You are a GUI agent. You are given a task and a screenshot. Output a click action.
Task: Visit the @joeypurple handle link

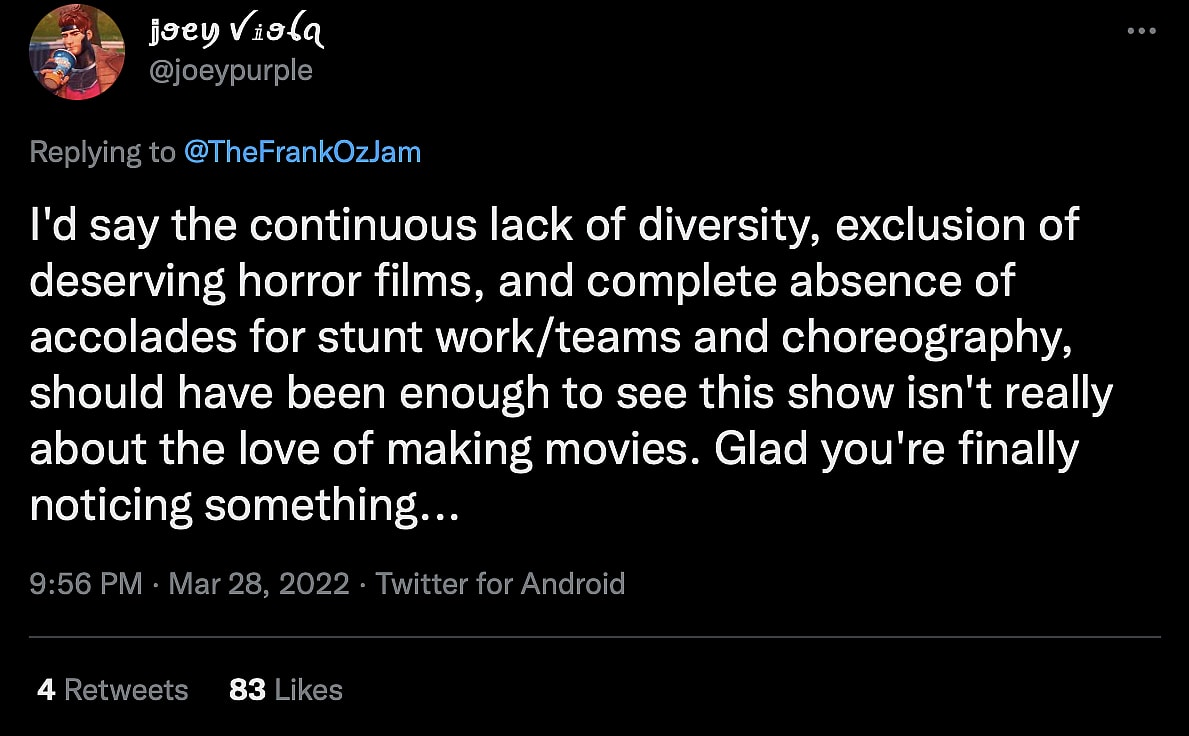click(x=229, y=71)
